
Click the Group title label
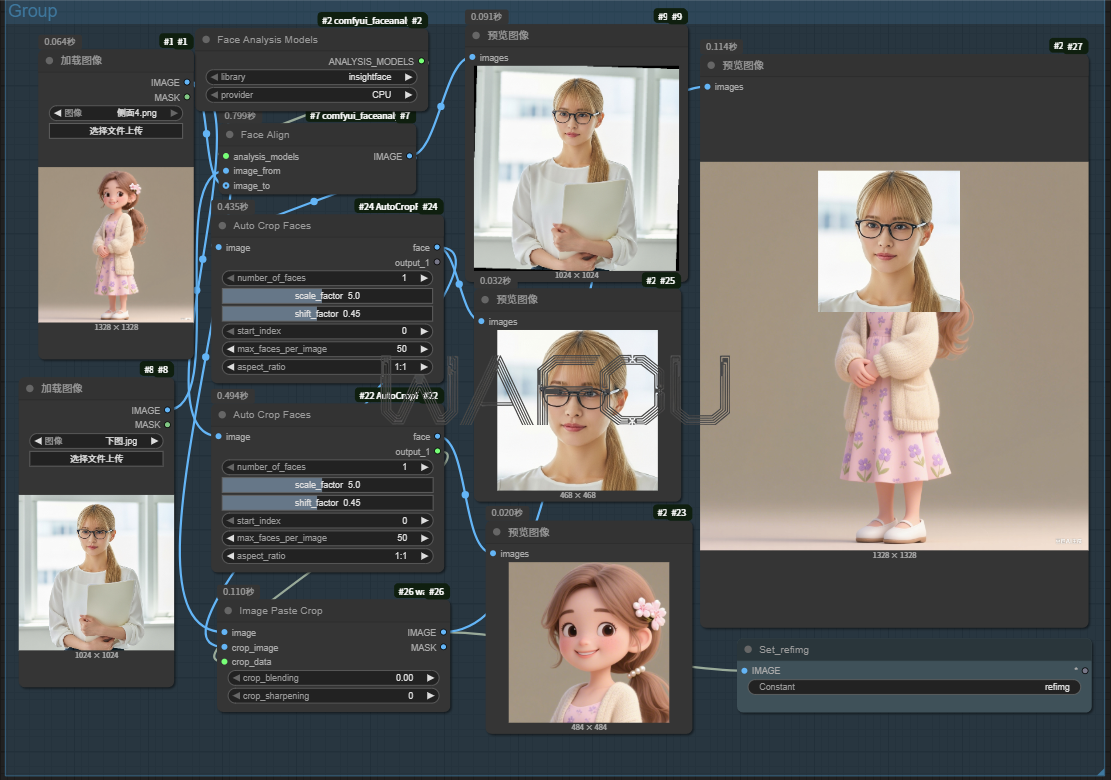tap(33, 11)
